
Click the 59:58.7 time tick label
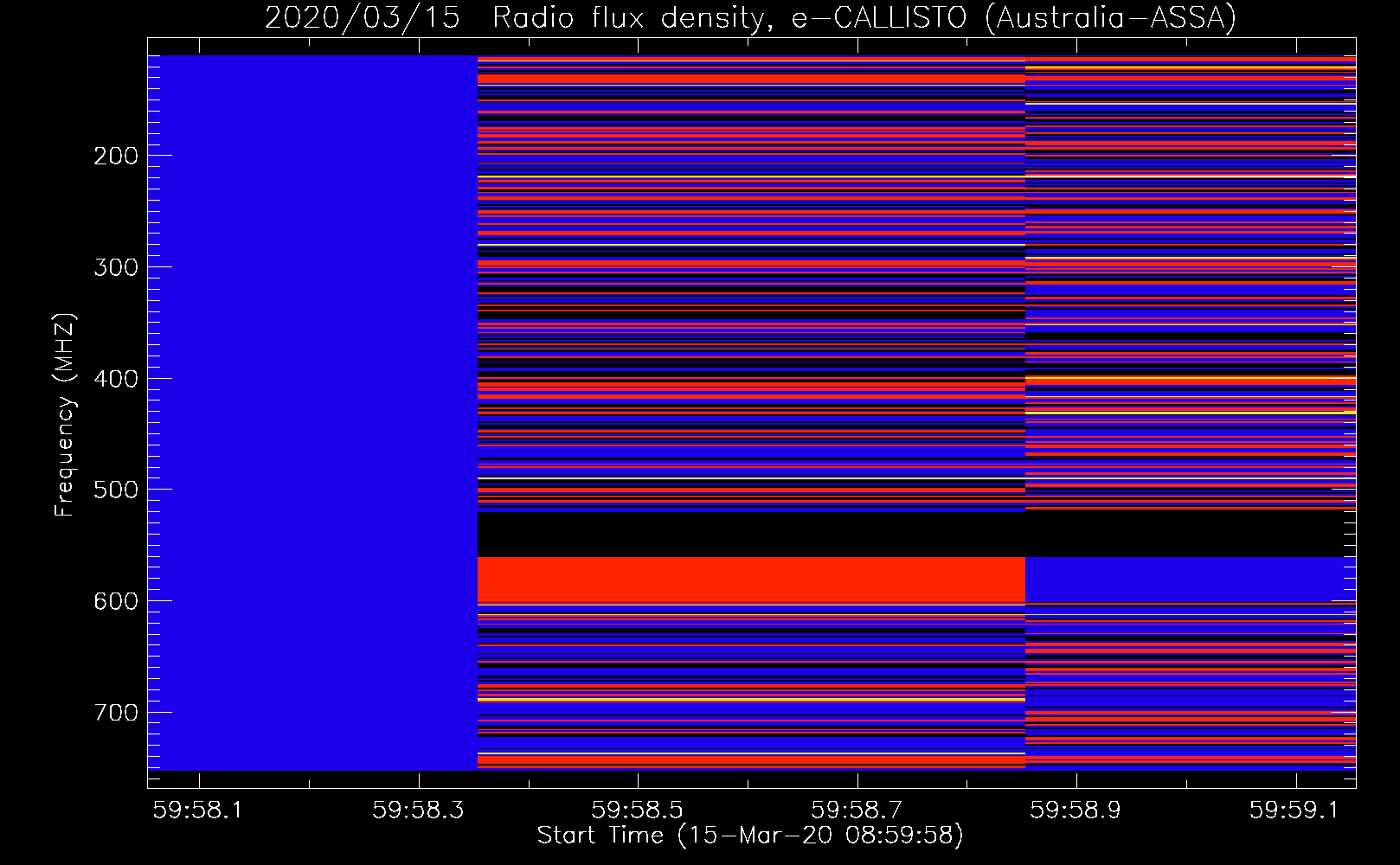[857, 810]
